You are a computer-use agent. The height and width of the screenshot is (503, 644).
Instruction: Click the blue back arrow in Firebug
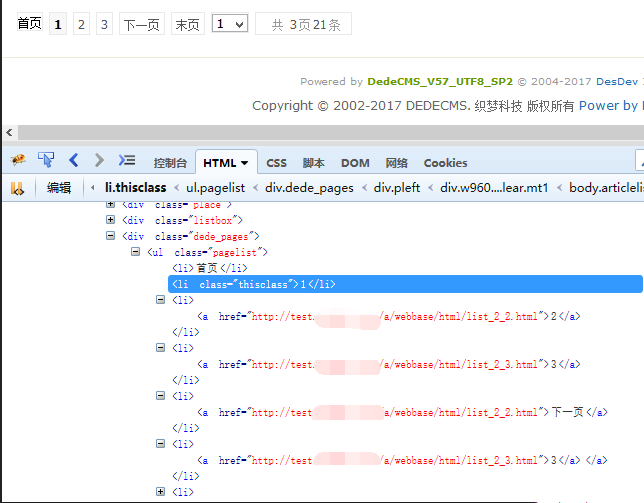(x=73, y=160)
